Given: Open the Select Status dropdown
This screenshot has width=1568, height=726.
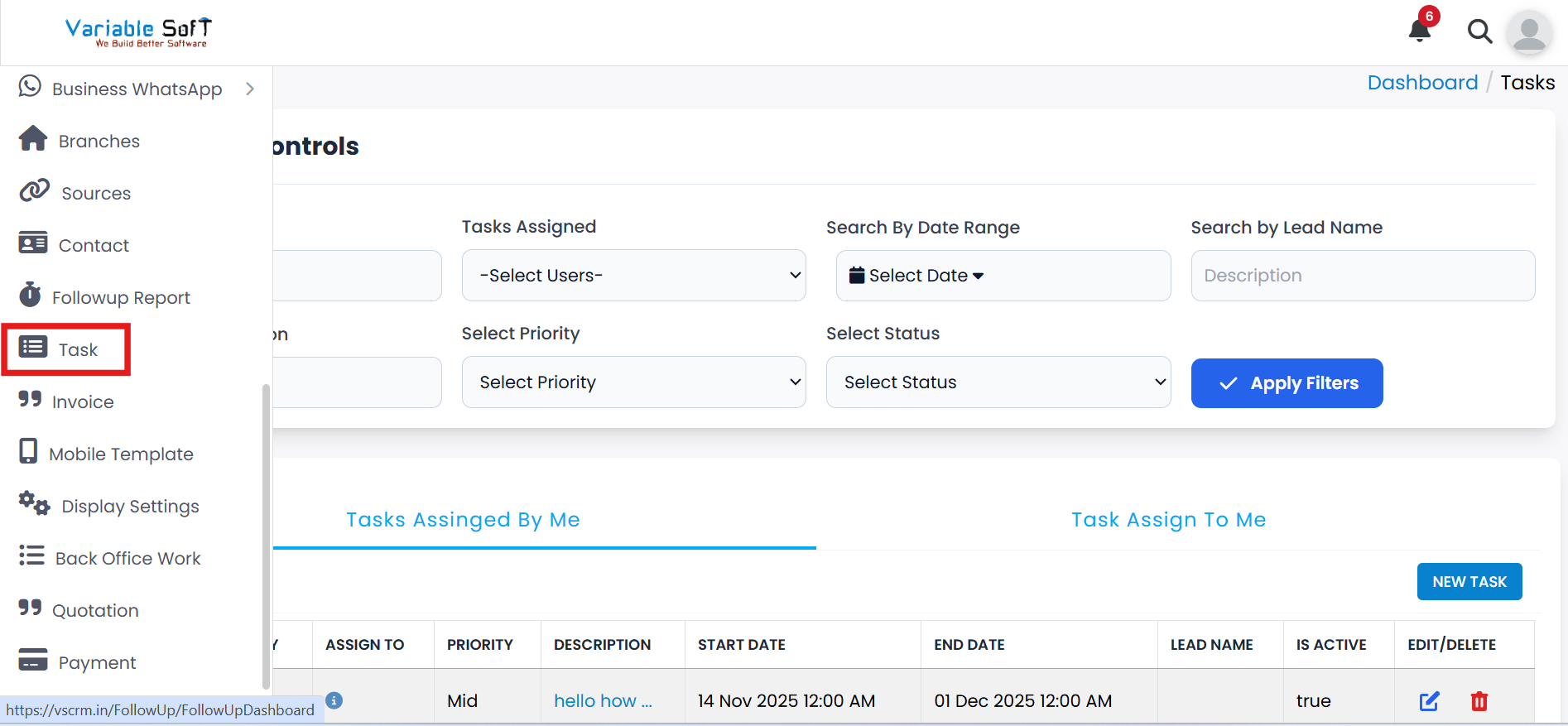Looking at the screenshot, I should tap(998, 382).
